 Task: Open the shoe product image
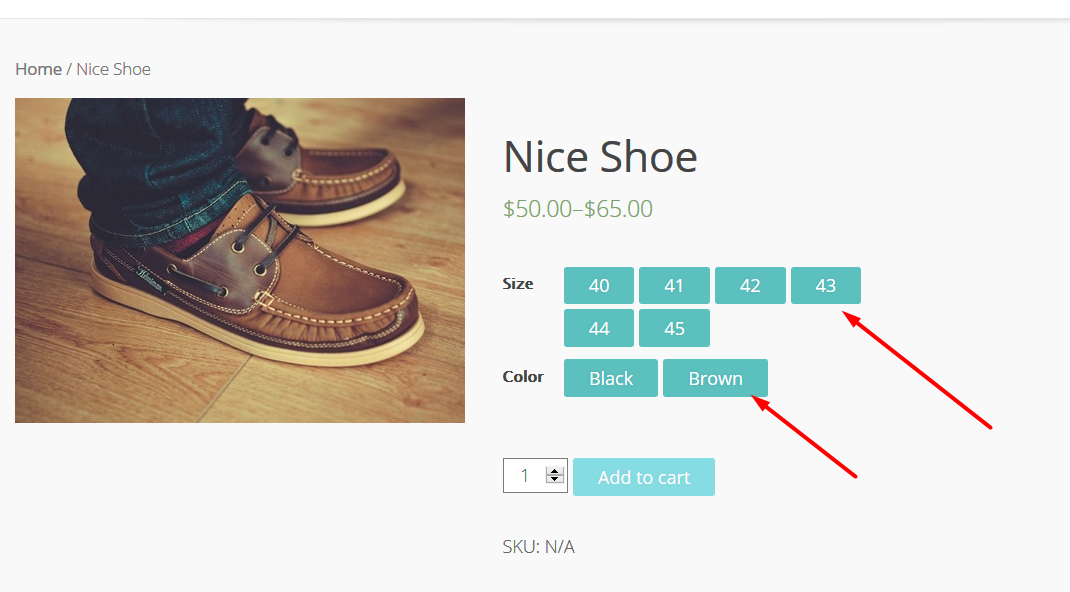tap(240, 260)
